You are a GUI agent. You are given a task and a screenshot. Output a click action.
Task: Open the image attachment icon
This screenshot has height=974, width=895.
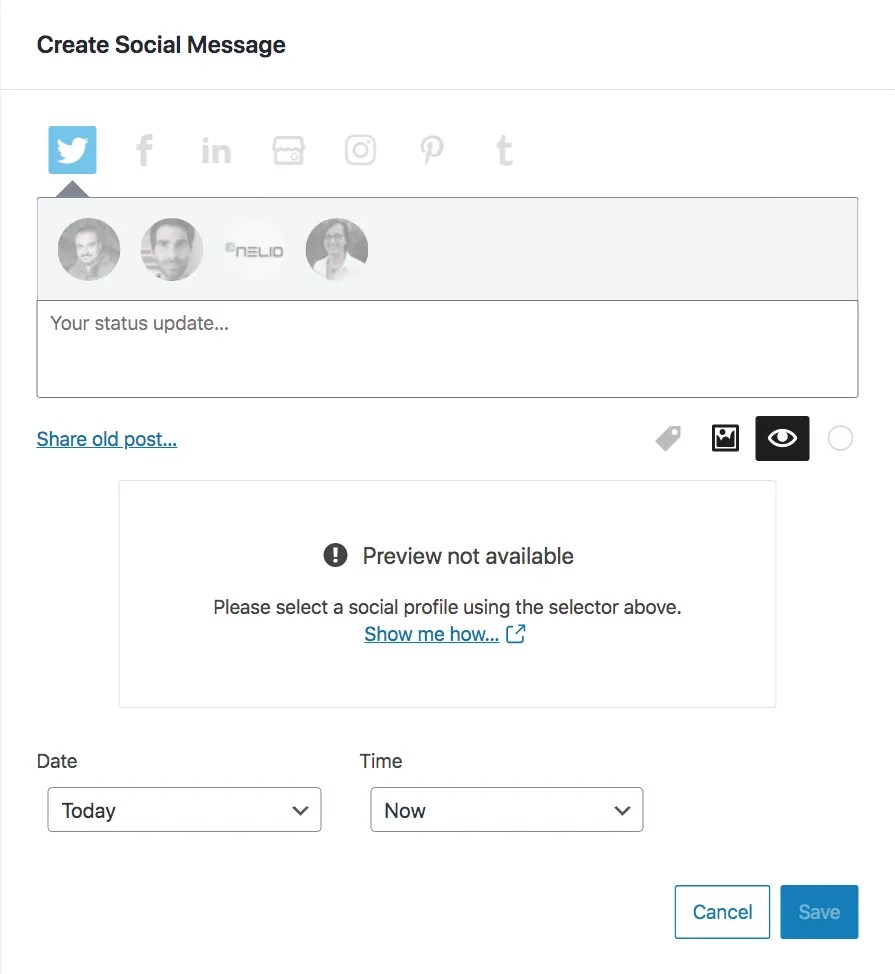724,438
